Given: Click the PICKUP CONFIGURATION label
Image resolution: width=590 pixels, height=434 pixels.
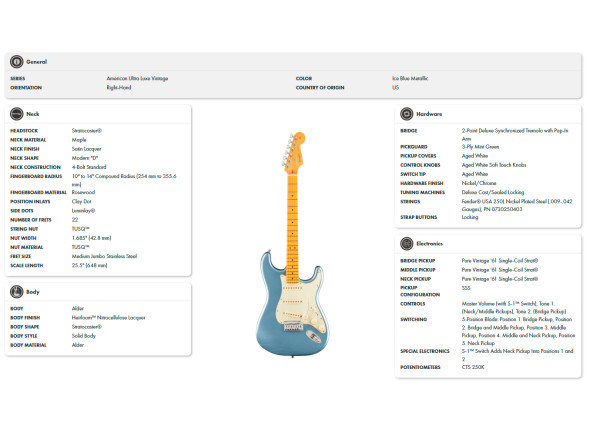Looking at the screenshot, I should point(420,291).
